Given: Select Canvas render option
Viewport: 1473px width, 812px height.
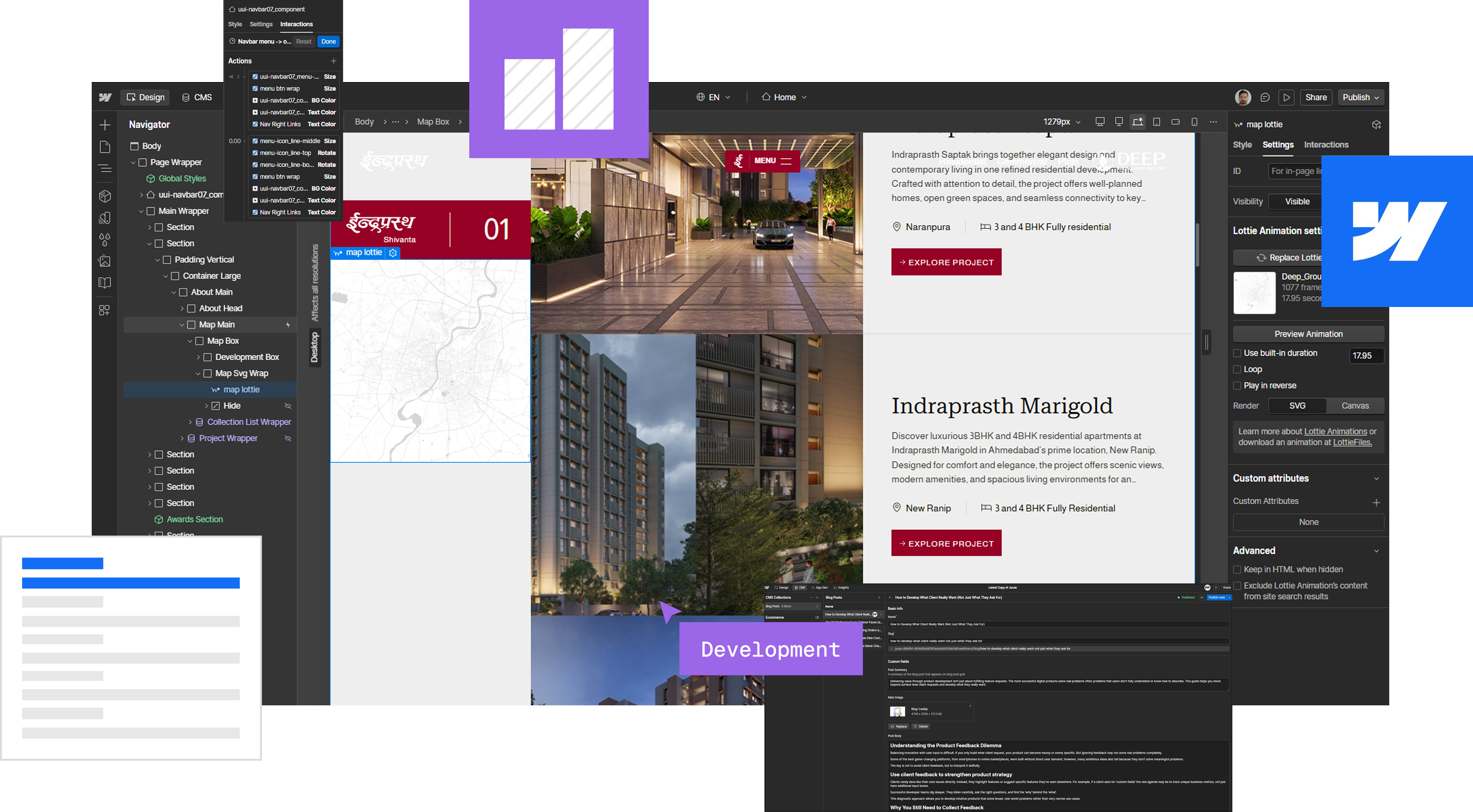Looking at the screenshot, I should tap(1355, 406).
